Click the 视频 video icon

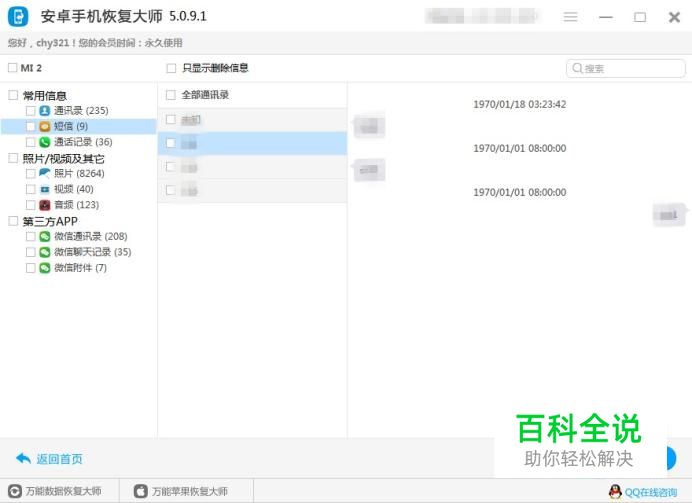pyautogui.click(x=45, y=189)
